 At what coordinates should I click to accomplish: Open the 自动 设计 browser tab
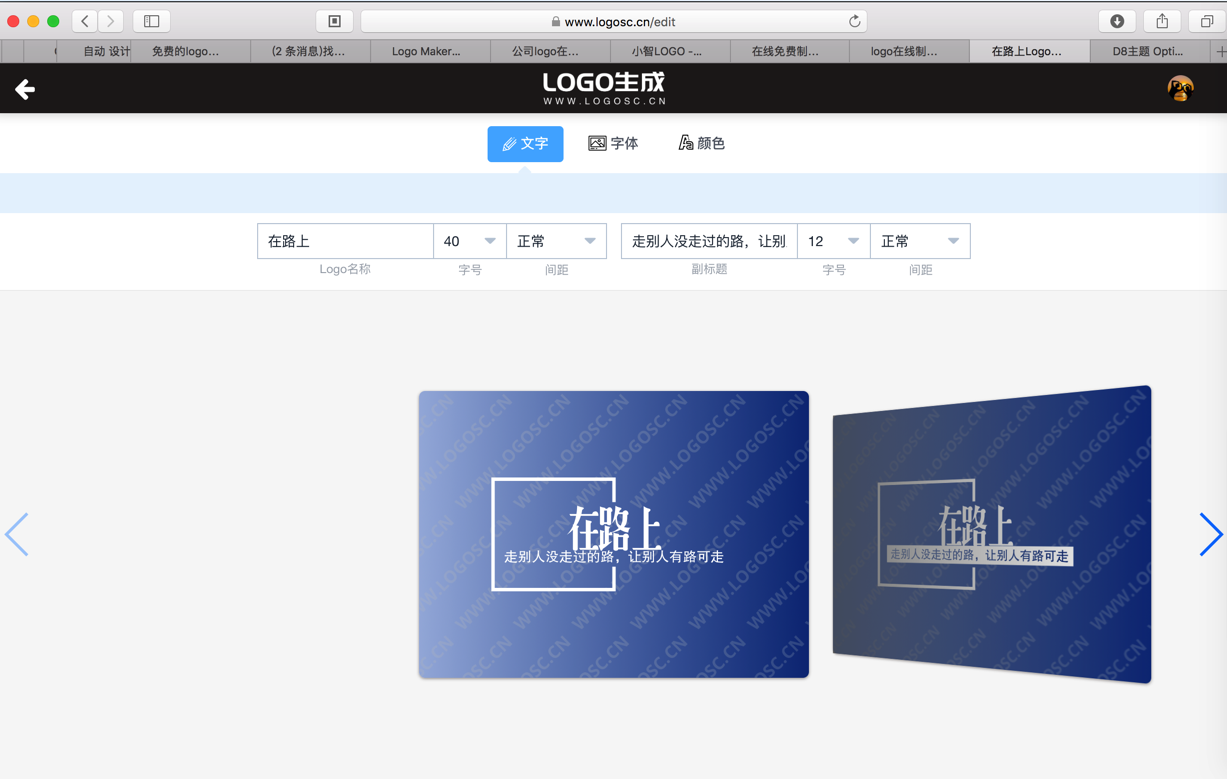point(94,51)
